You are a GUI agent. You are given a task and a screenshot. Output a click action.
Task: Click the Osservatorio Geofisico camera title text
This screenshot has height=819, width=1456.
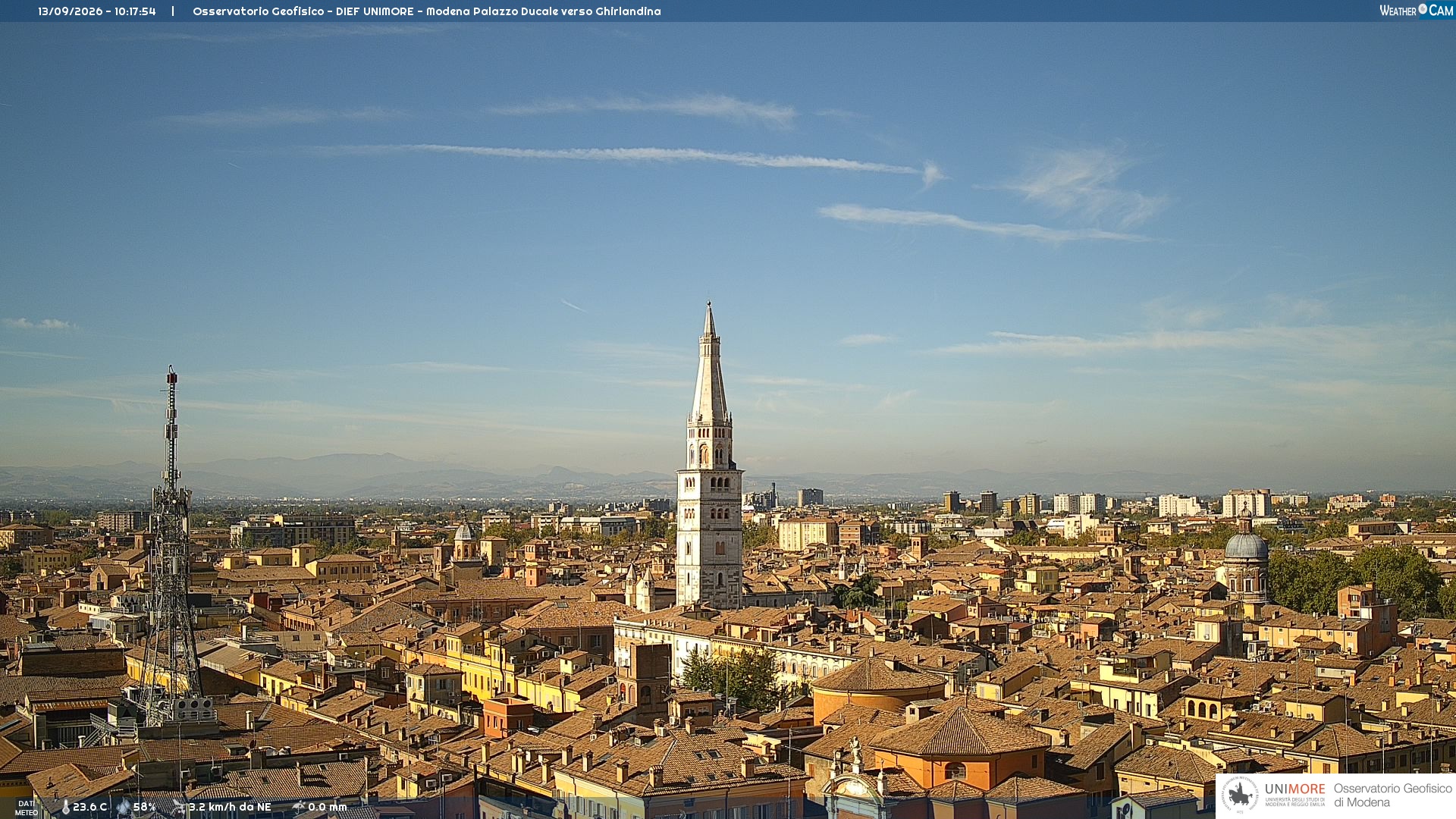427,11
